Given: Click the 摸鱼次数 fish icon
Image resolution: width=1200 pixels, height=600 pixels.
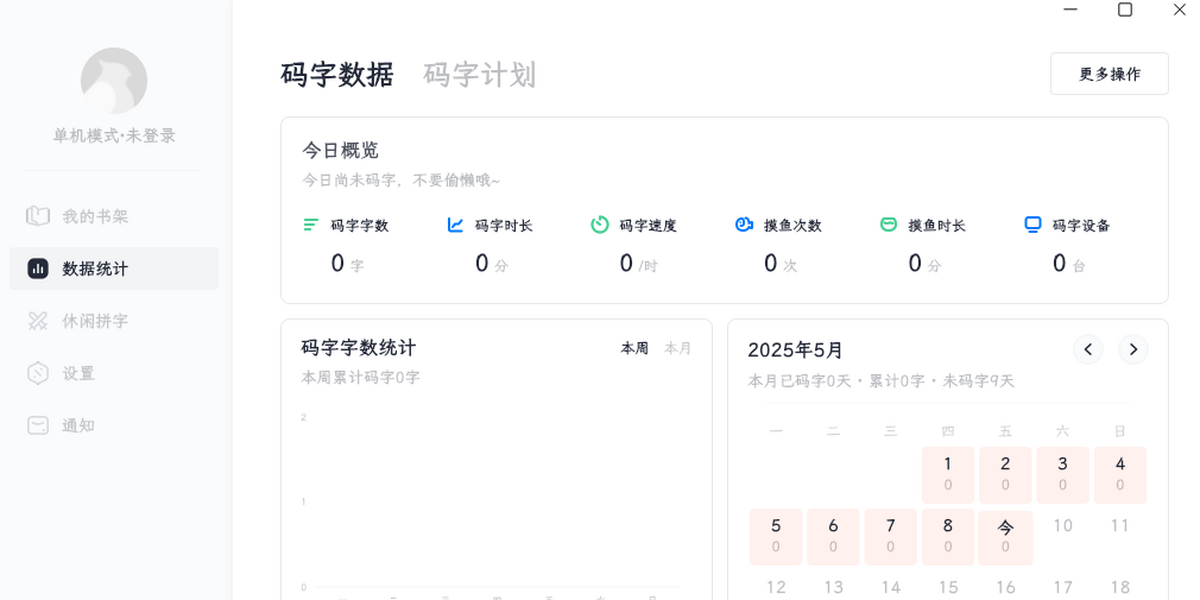Looking at the screenshot, I should (743, 225).
